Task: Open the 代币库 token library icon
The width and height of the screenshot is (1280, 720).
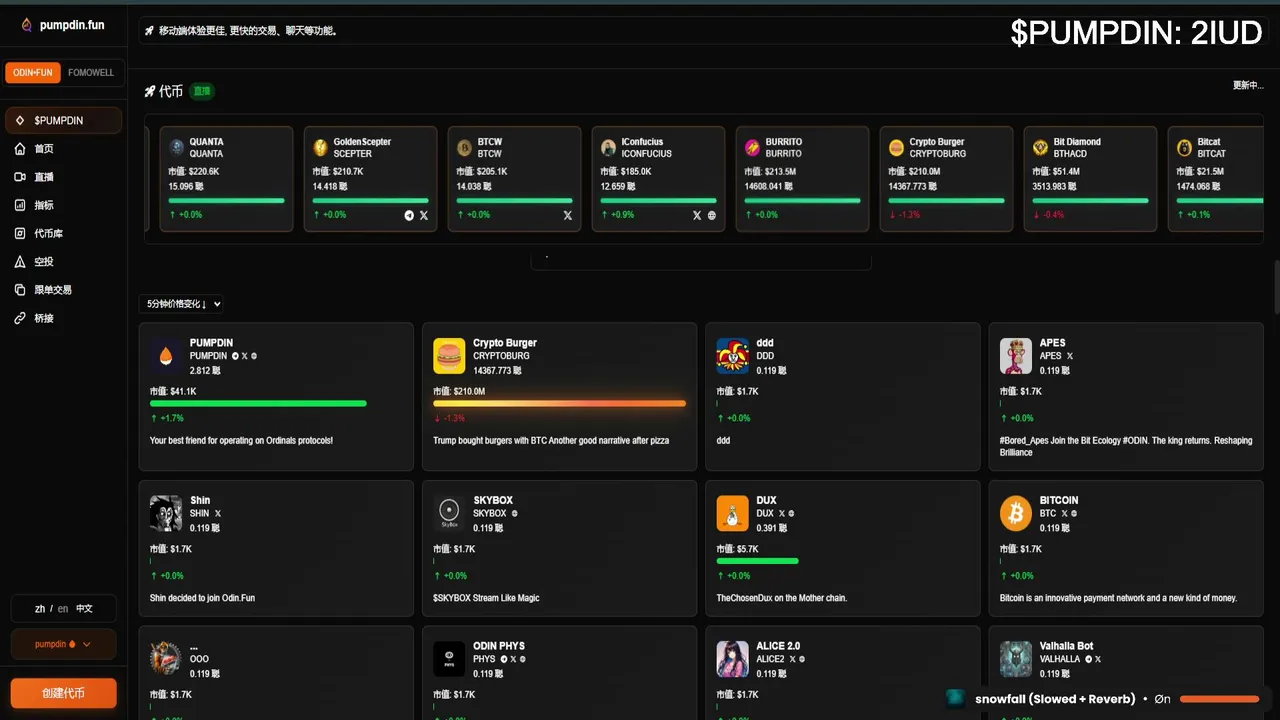Action: (20, 233)
